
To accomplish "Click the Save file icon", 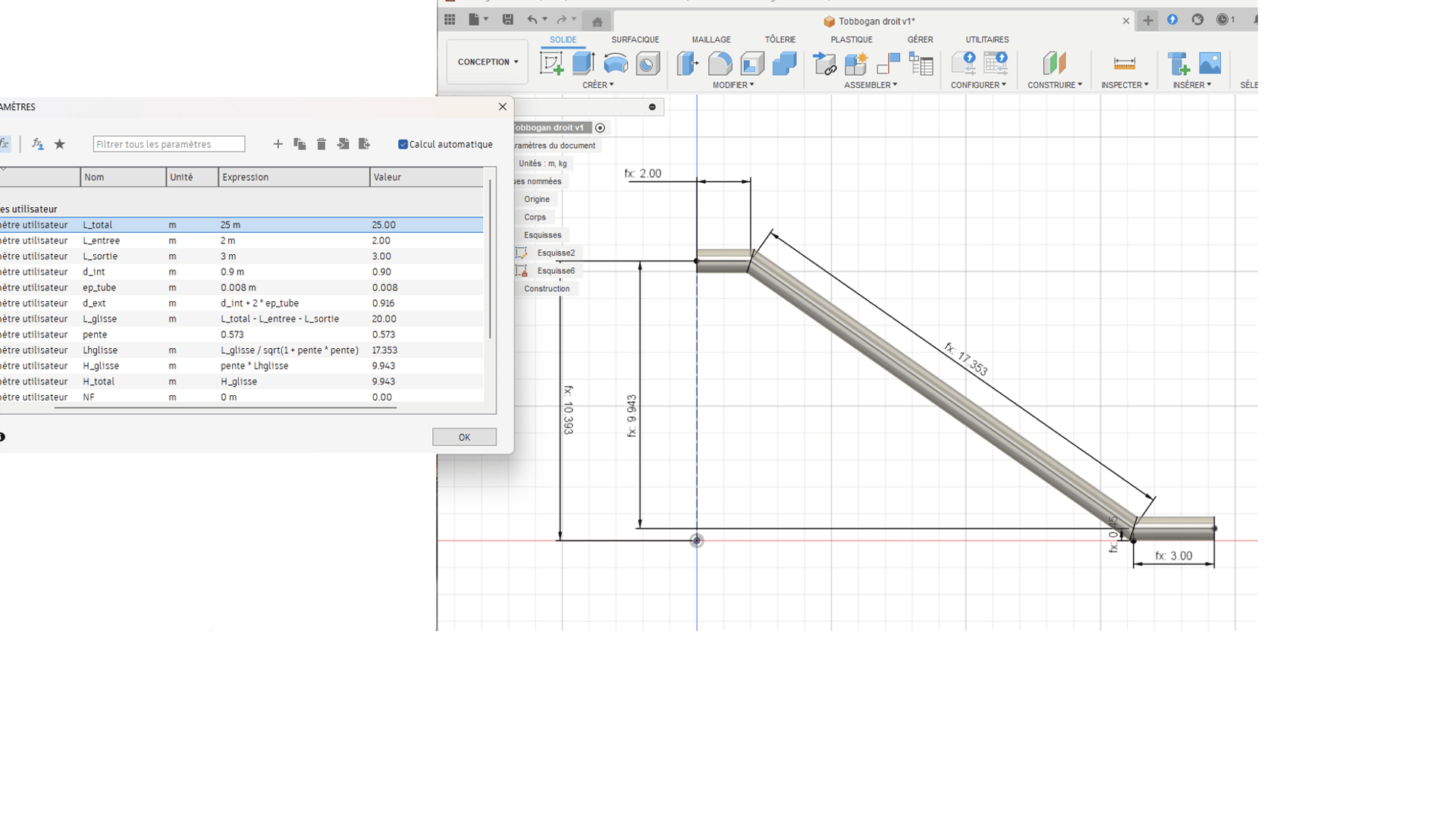I will (508, 20).
